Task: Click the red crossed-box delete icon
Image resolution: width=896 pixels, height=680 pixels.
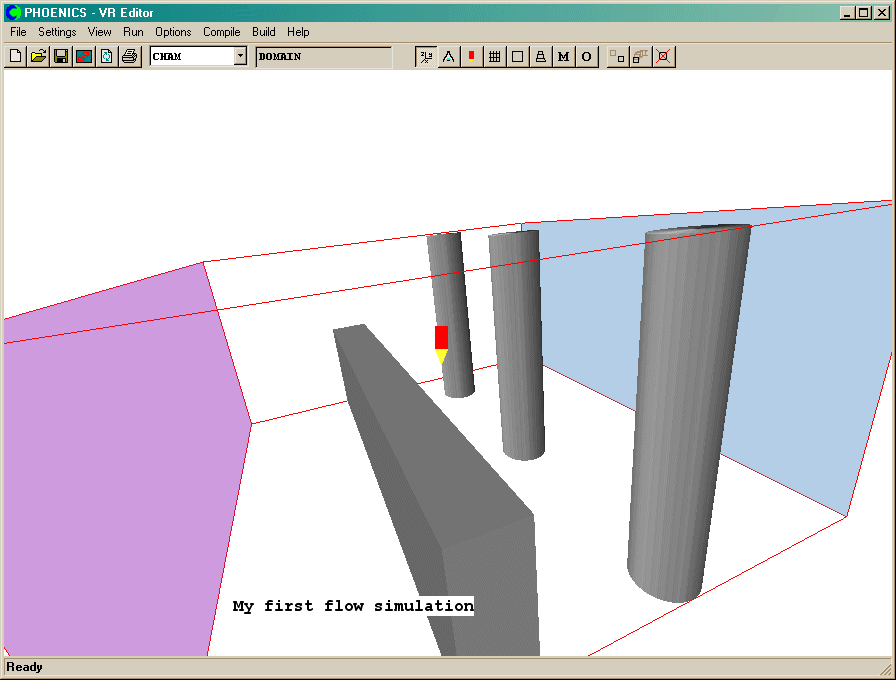Action: 662,57
